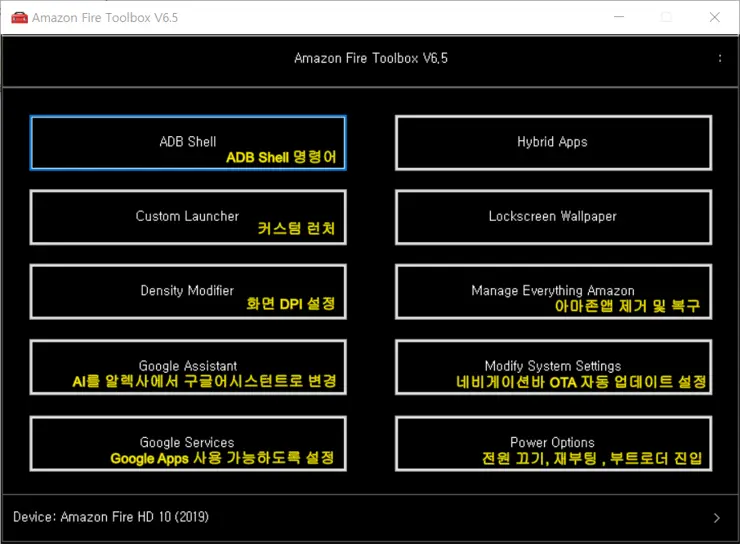Viewport: 740px width, 544px height.
Task: Click the window title bar text
Action: click(x=92, y=17)
